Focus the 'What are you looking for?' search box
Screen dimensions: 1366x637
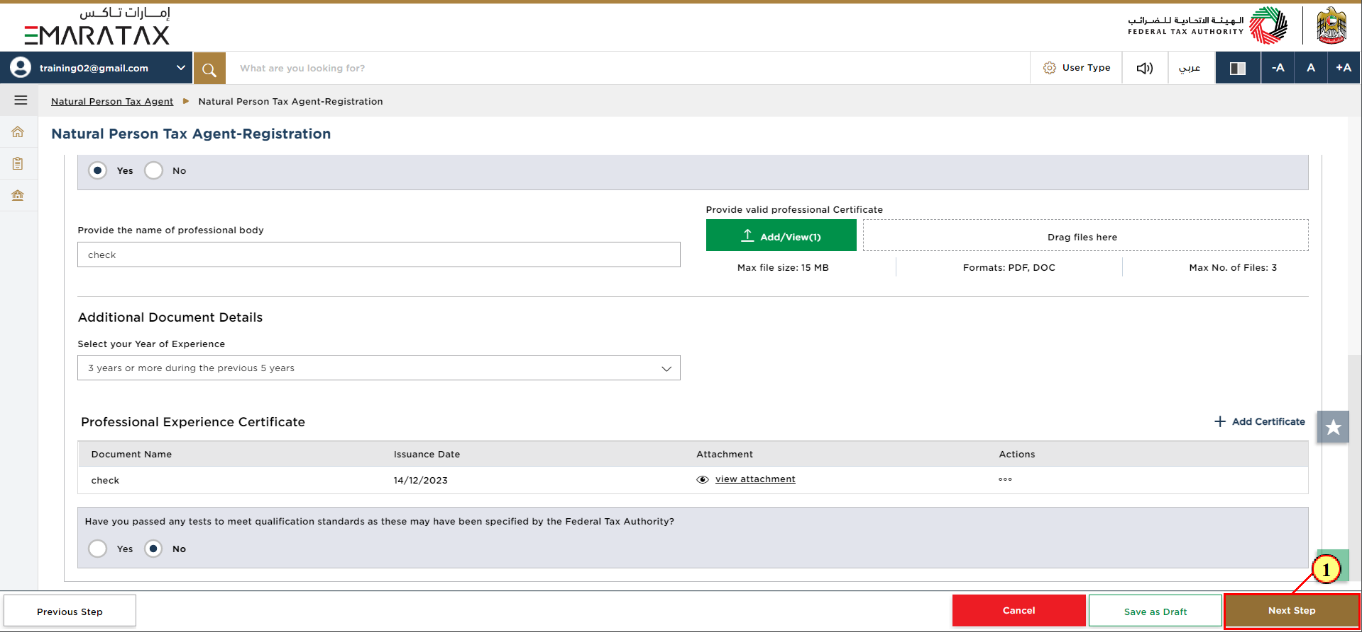pos(628,68)
